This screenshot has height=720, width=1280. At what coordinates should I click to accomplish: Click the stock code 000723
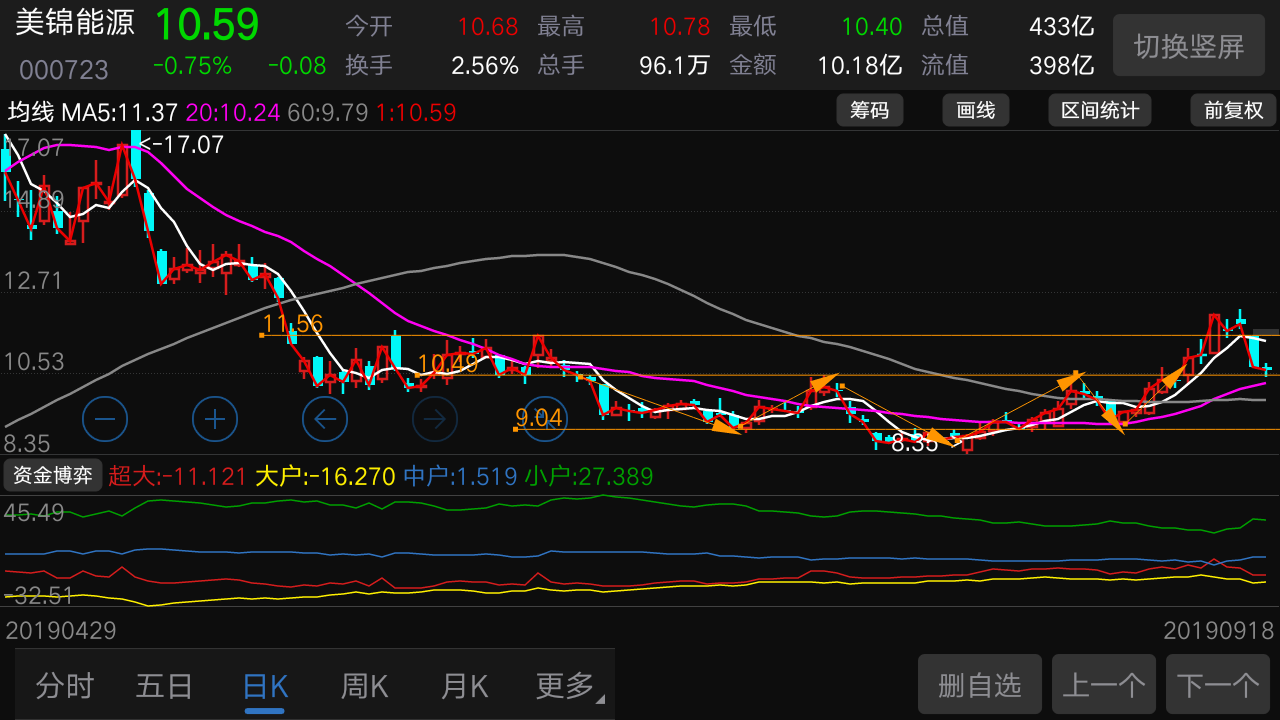[x=64, y=69]
